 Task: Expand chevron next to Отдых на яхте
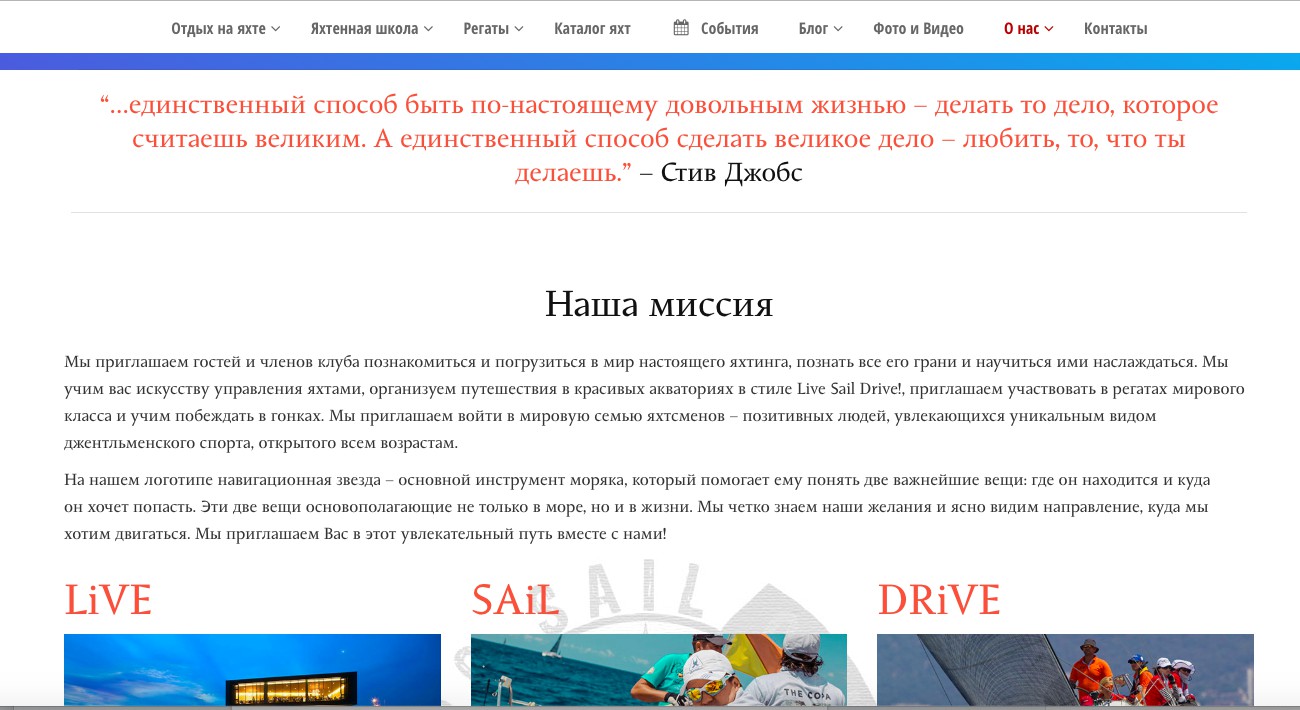(276, 29)
